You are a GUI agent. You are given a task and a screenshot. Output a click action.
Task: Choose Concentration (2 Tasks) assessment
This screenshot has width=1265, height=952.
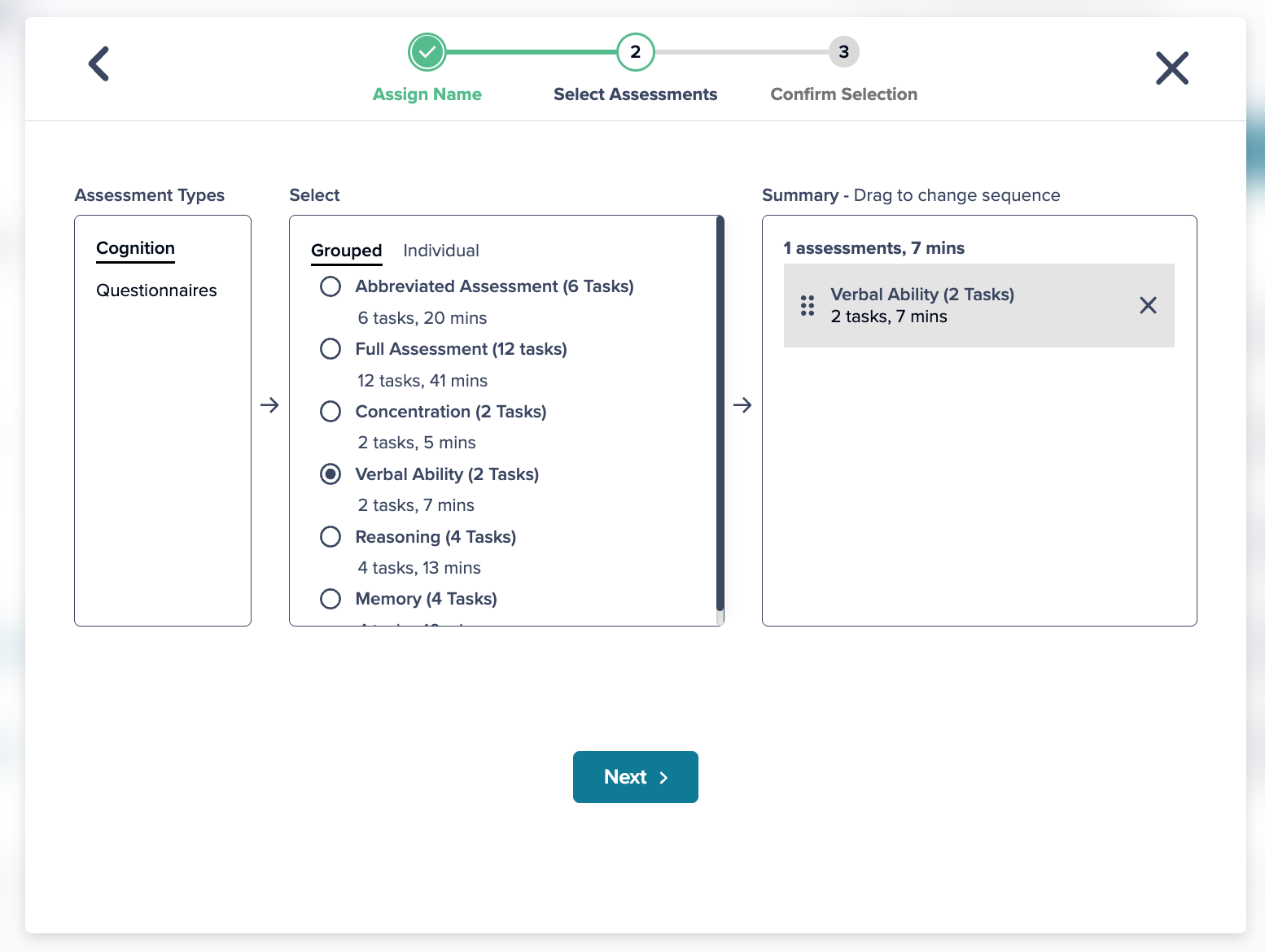tap(330, 412)
